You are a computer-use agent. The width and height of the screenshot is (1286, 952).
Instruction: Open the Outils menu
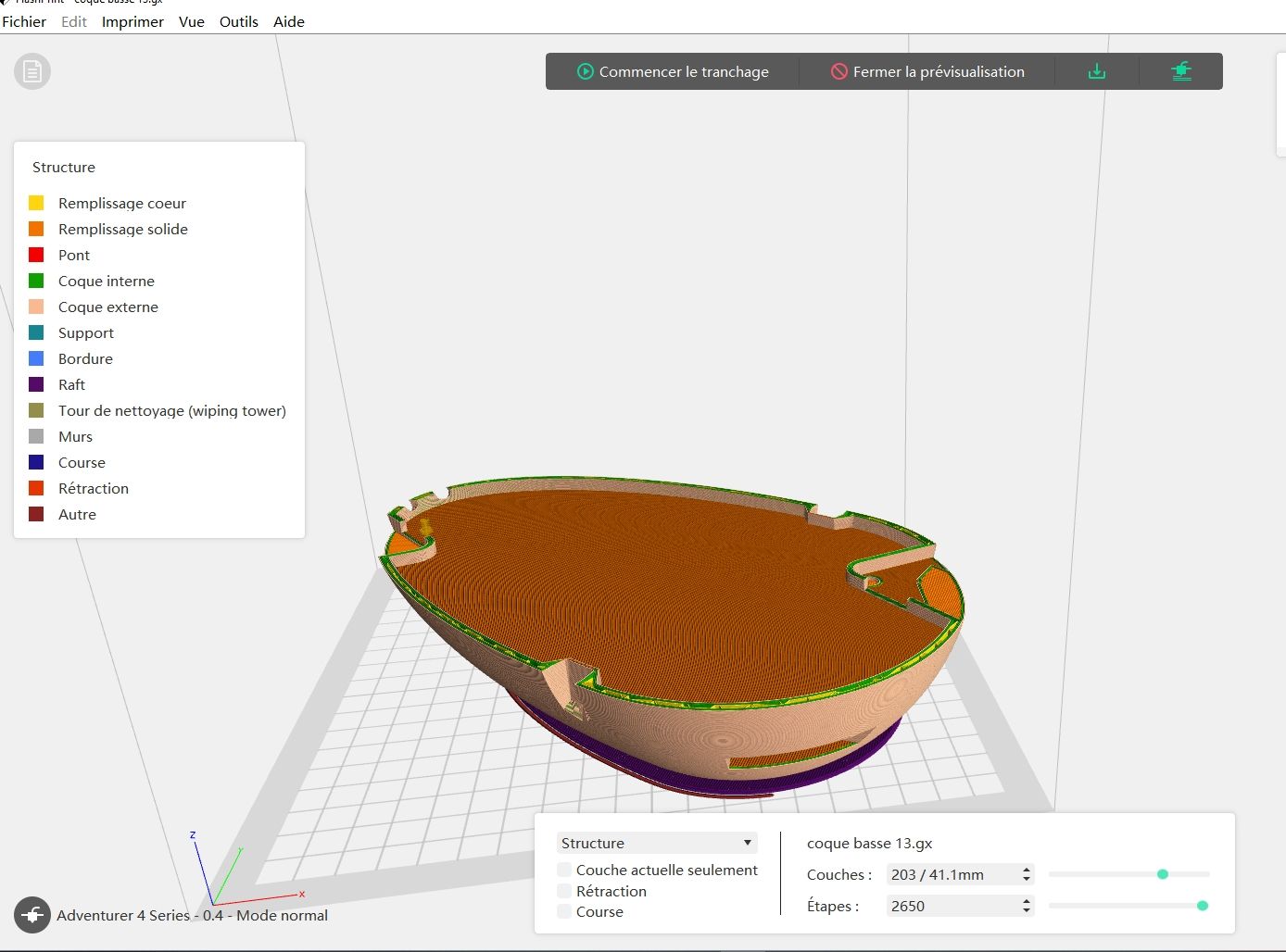click(239, 21)
